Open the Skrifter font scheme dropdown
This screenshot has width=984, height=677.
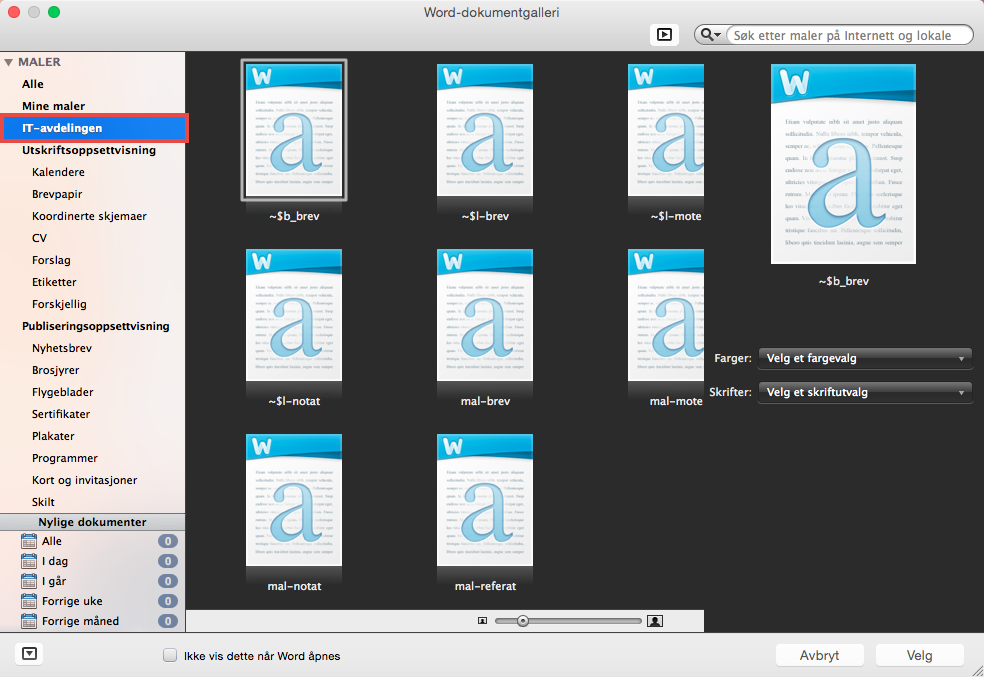coord(865,392)
